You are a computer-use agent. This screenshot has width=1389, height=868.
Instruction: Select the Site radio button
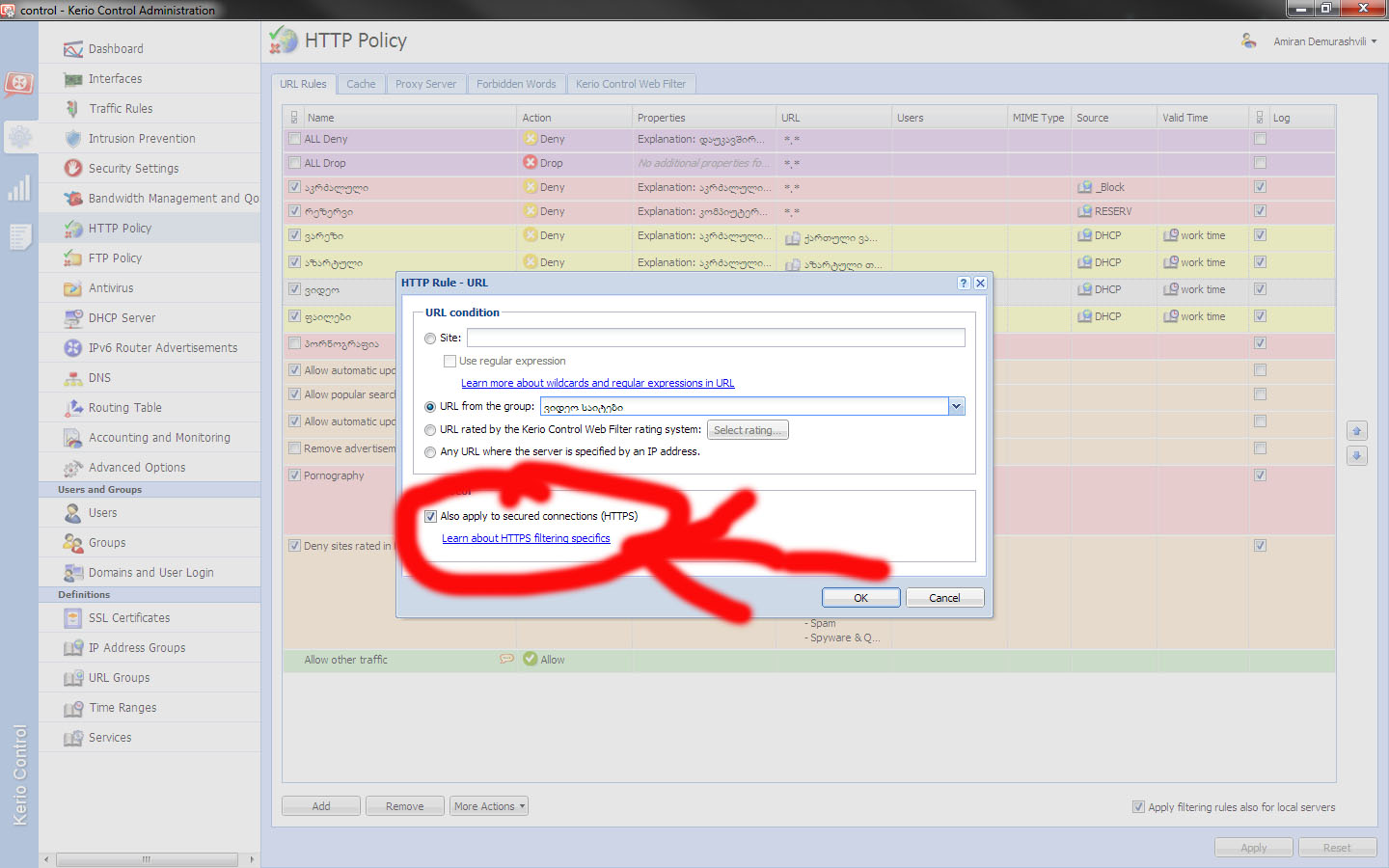(430, 339)
